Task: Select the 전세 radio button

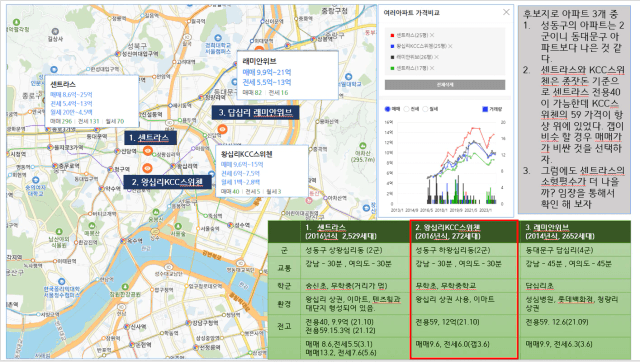Action: 406,109
